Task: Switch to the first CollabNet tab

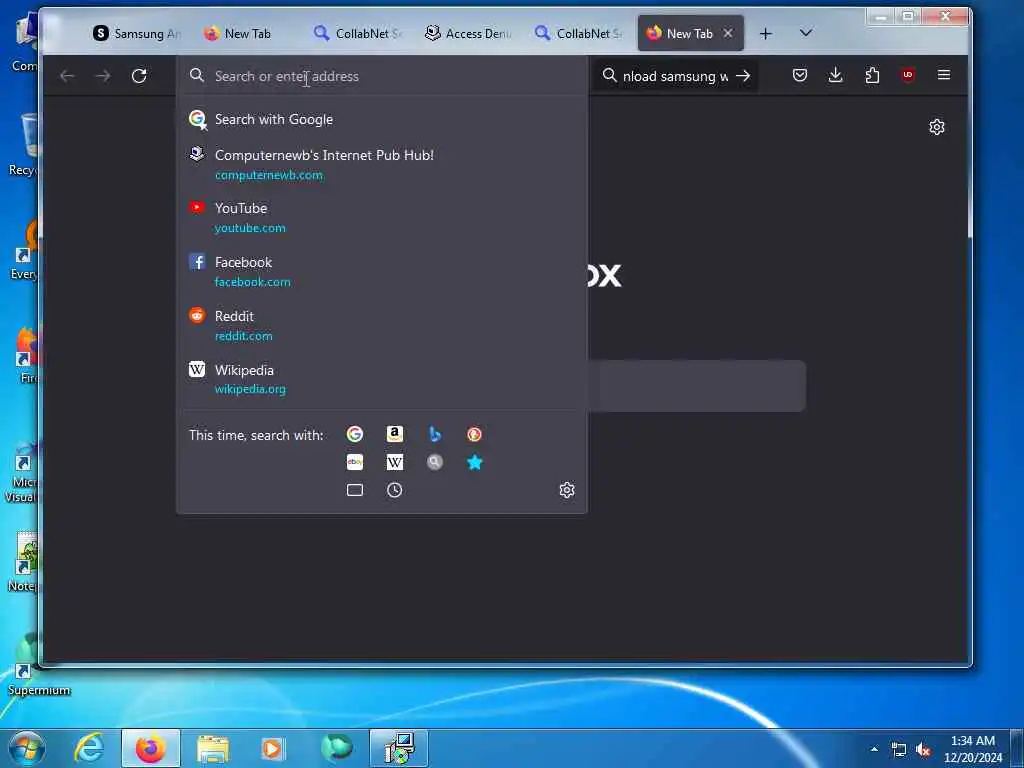Action: pyautogui.click(x=358, y=33)
